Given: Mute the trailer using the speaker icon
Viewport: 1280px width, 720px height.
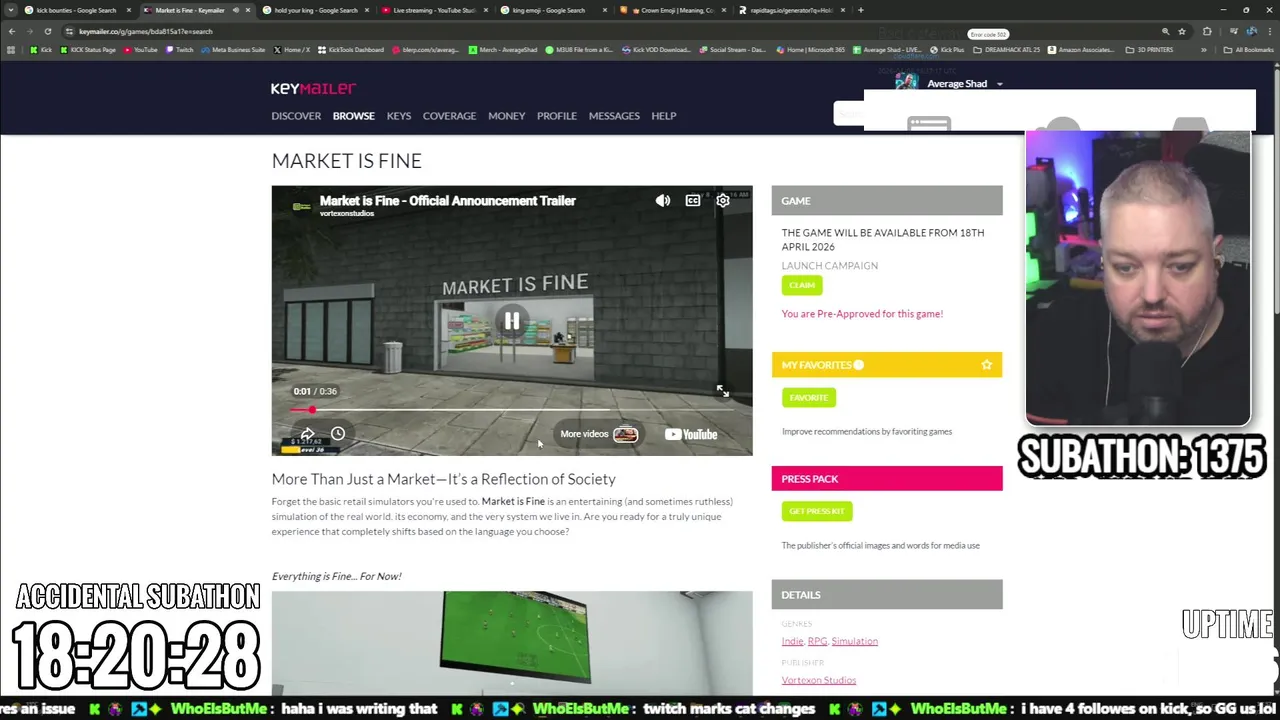Looking at the screenshot, I should (663, 201).
